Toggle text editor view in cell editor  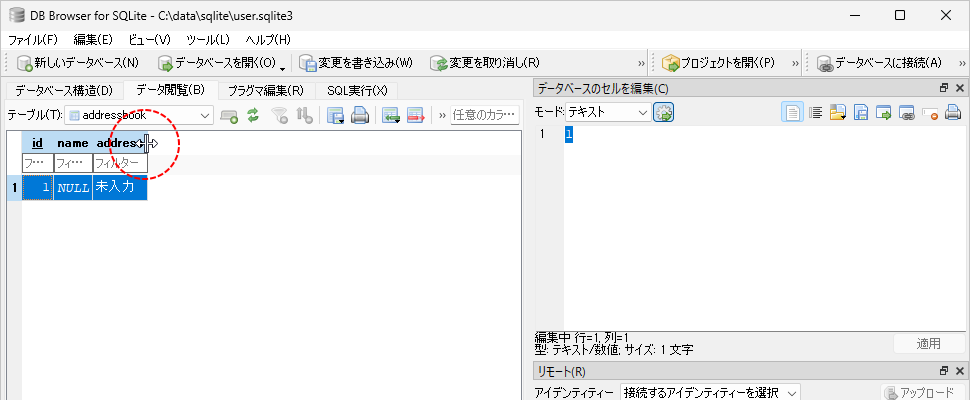(792, 113)
